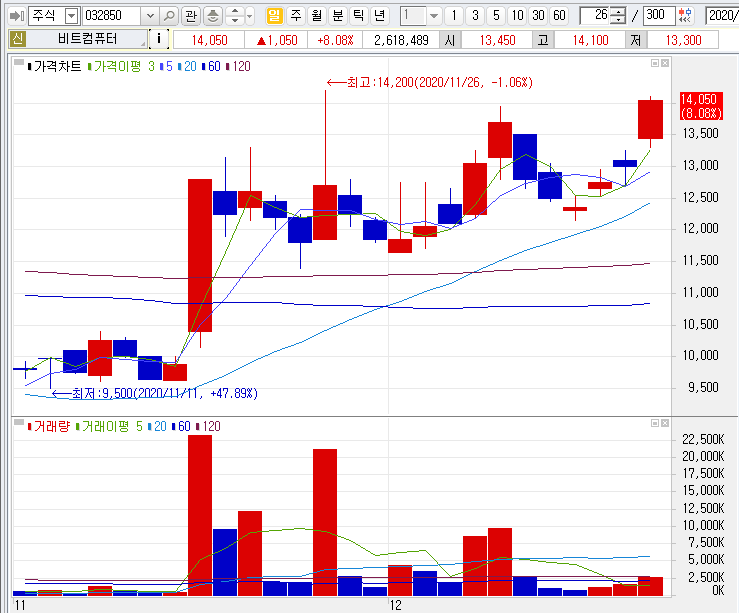The width and height of the screenshot is (739, 613).
Task: Click the low price 13,300
Action: (683, 40)
